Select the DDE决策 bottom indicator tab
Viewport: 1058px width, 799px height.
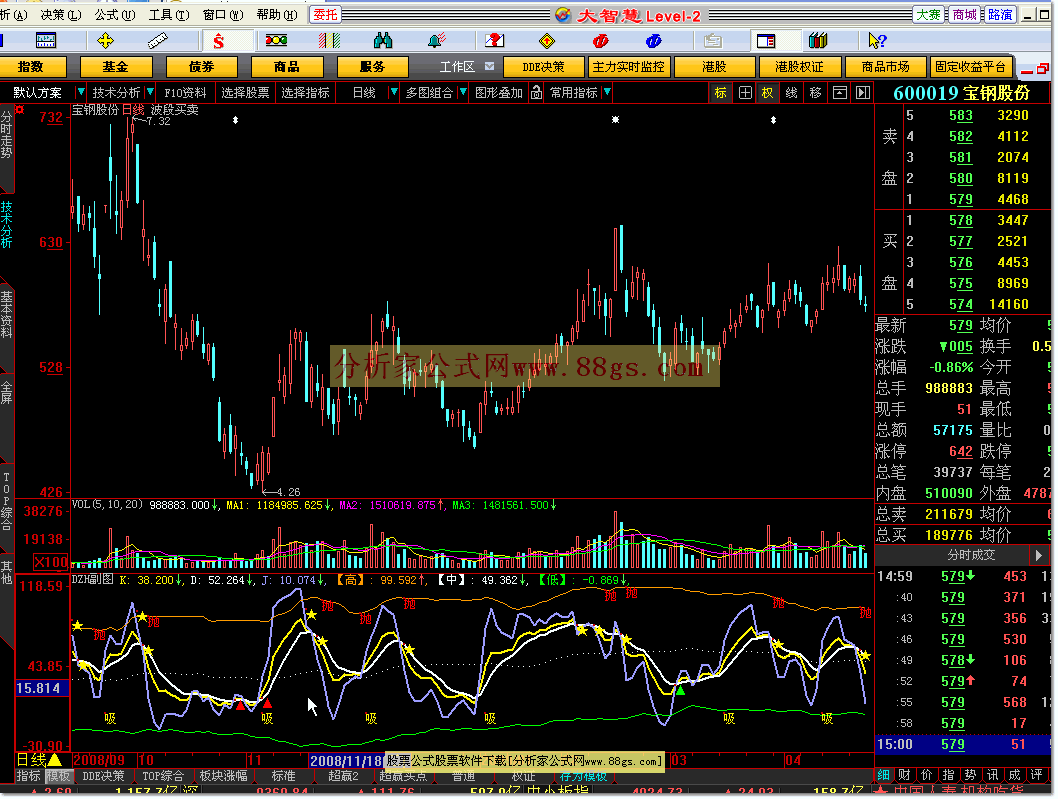pyautogui.click(x=103, y=776)
